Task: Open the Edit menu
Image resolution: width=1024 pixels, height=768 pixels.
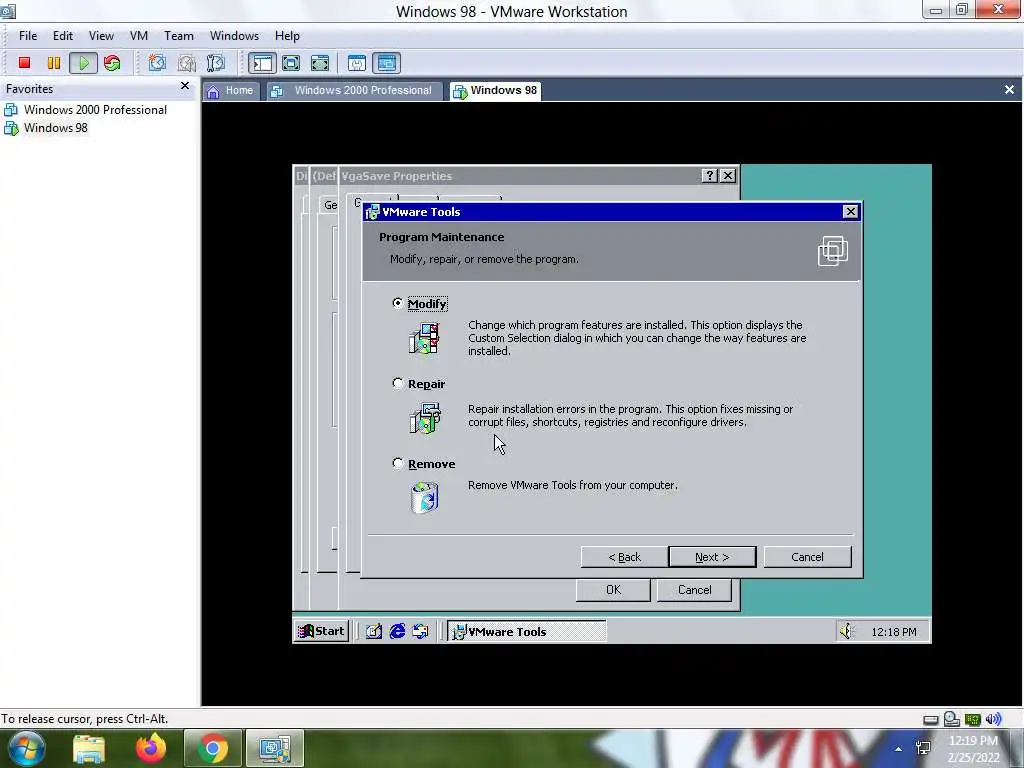Action: pyautogui.click(x=63, y=36)
